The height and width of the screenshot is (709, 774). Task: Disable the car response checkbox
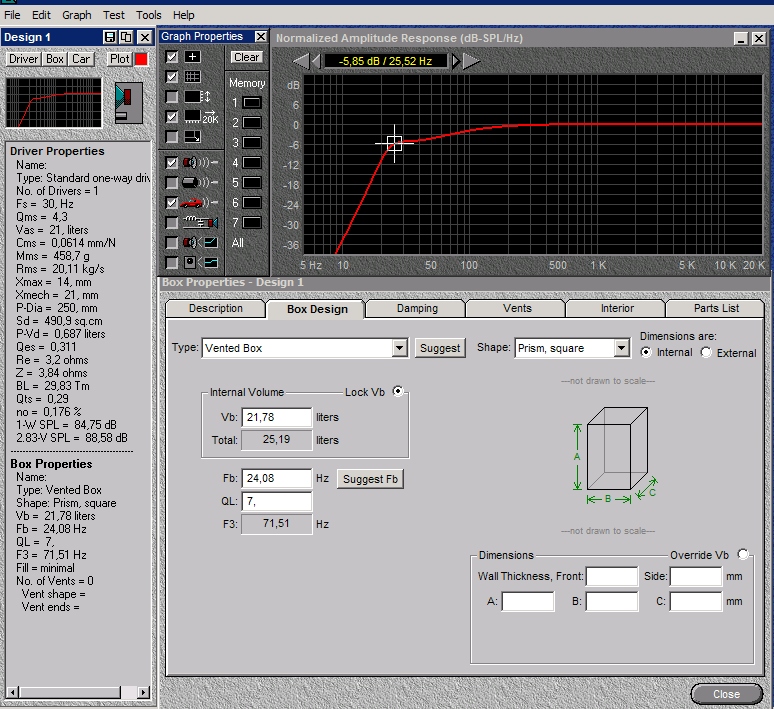coord(172,202)
